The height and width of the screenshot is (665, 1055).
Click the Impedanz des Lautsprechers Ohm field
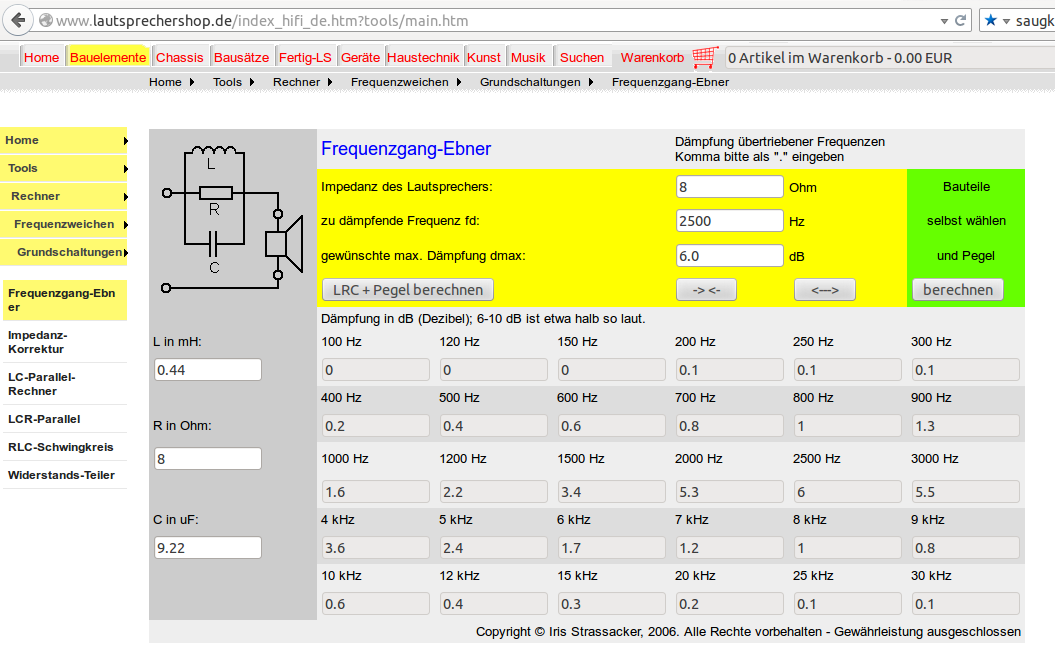[729, 186]
